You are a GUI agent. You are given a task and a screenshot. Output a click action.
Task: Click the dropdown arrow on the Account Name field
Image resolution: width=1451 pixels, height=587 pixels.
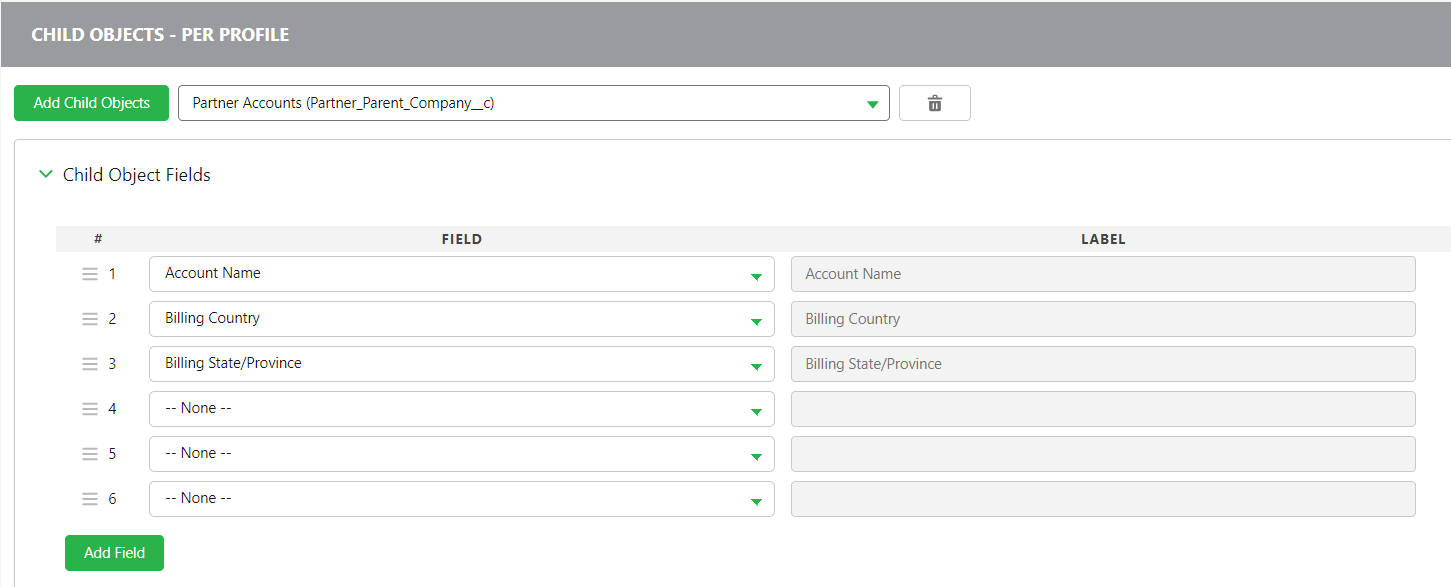tap(757, 273)
